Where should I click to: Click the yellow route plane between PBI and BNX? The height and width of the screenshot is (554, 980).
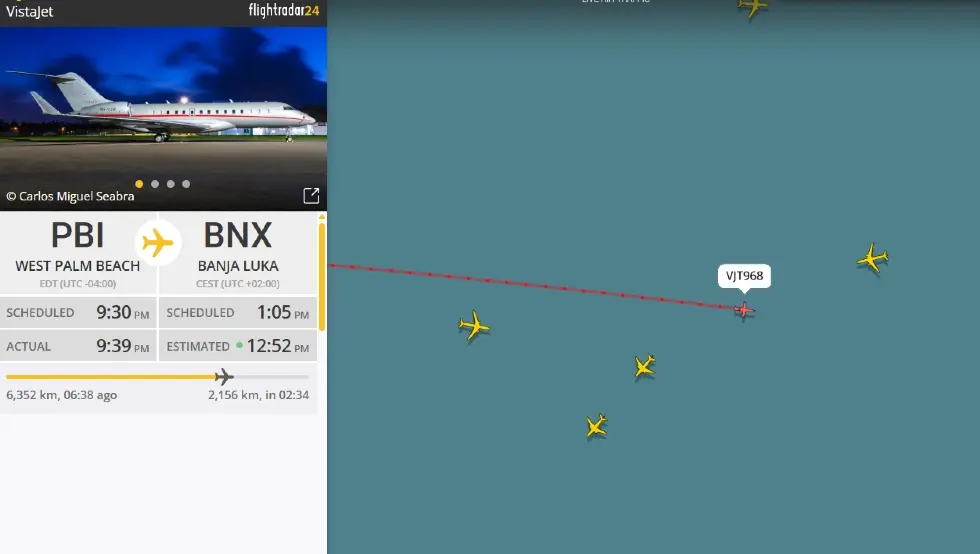pos(158,243)
